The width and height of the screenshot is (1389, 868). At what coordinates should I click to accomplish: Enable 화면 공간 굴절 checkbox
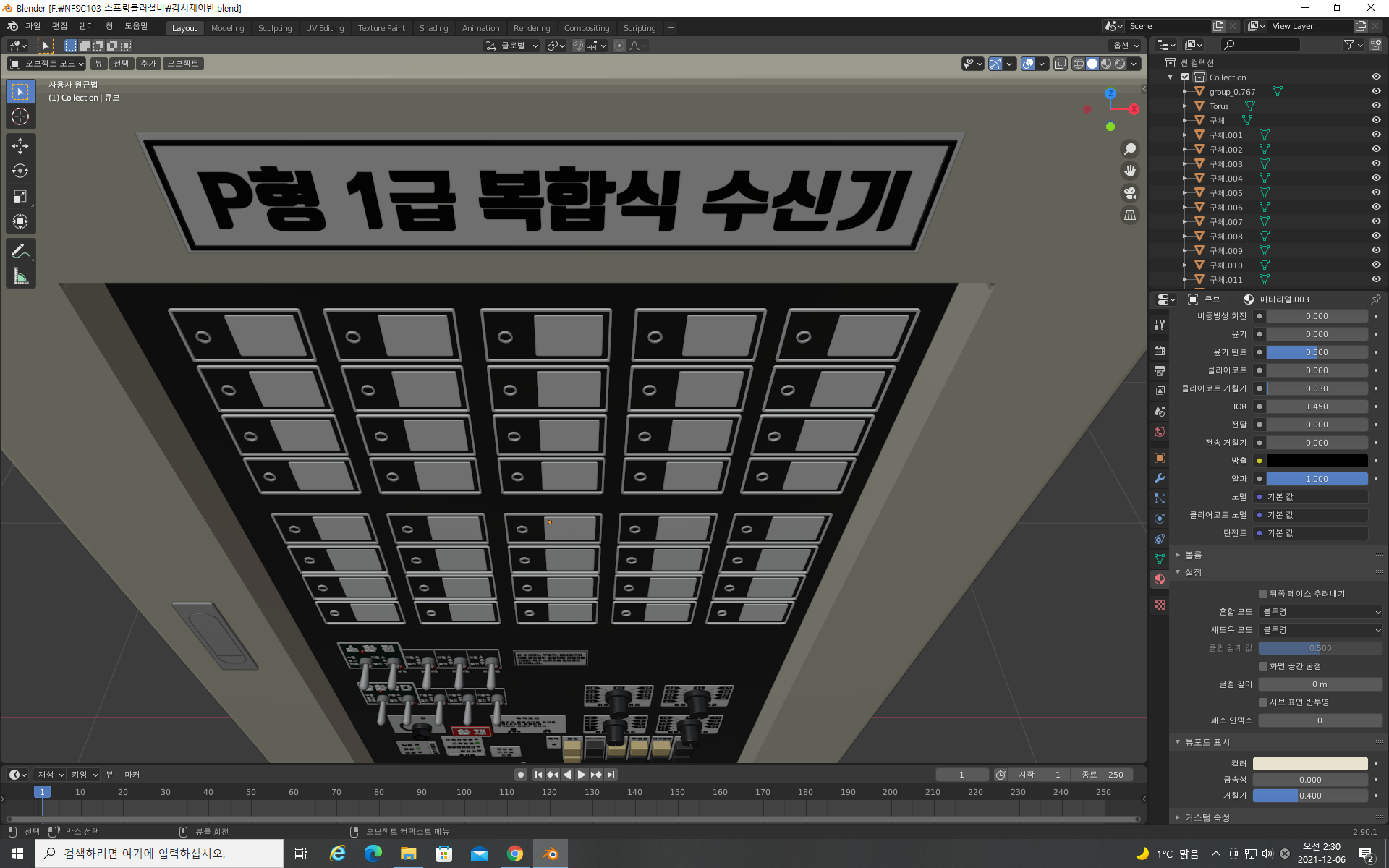[x=1263, y=666]
